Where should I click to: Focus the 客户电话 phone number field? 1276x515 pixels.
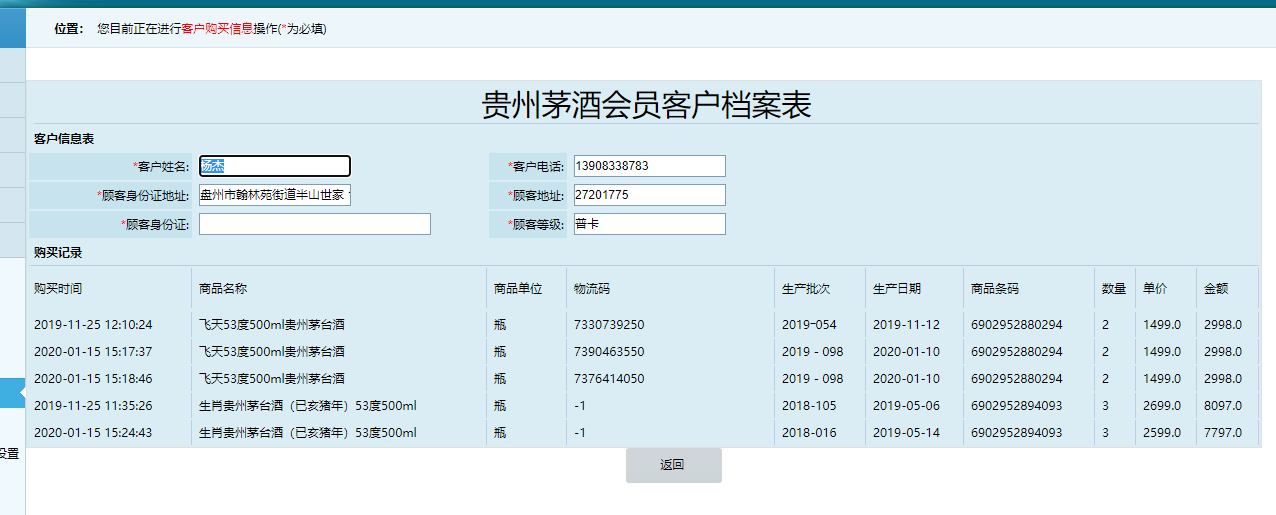click(648, 166)
